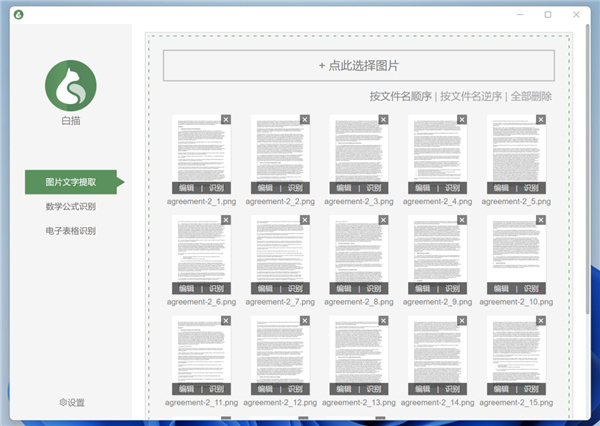Remove agreement-2_7.png with its X icon
Viewport: 600px width, 426px height.
(305, 220)
